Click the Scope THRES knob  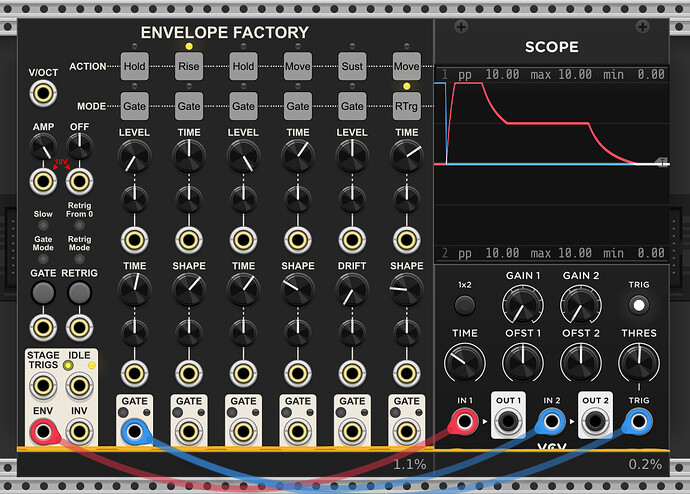click(x=639, y=363)
